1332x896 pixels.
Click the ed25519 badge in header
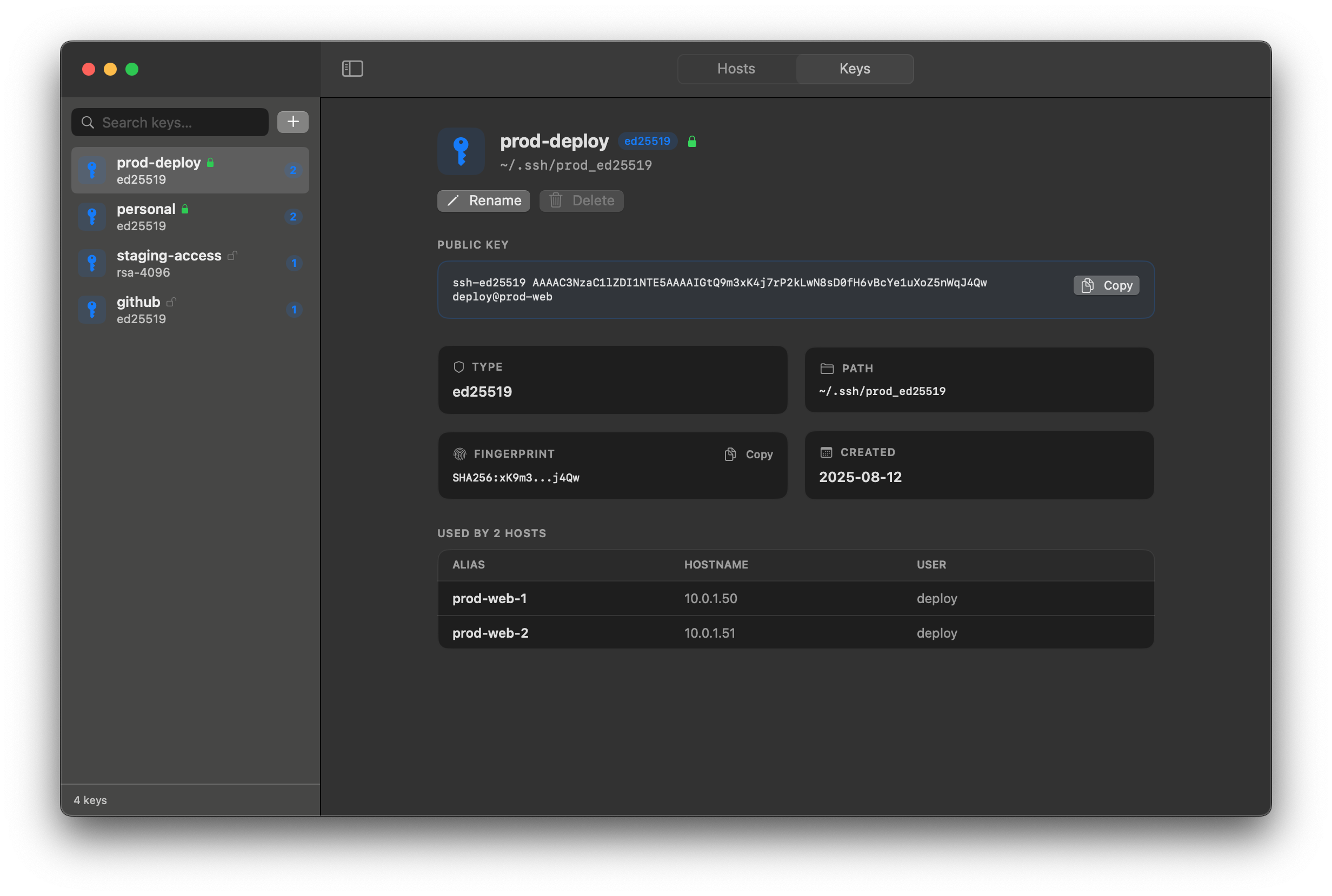pyautogui.click(x=647, y=141)
